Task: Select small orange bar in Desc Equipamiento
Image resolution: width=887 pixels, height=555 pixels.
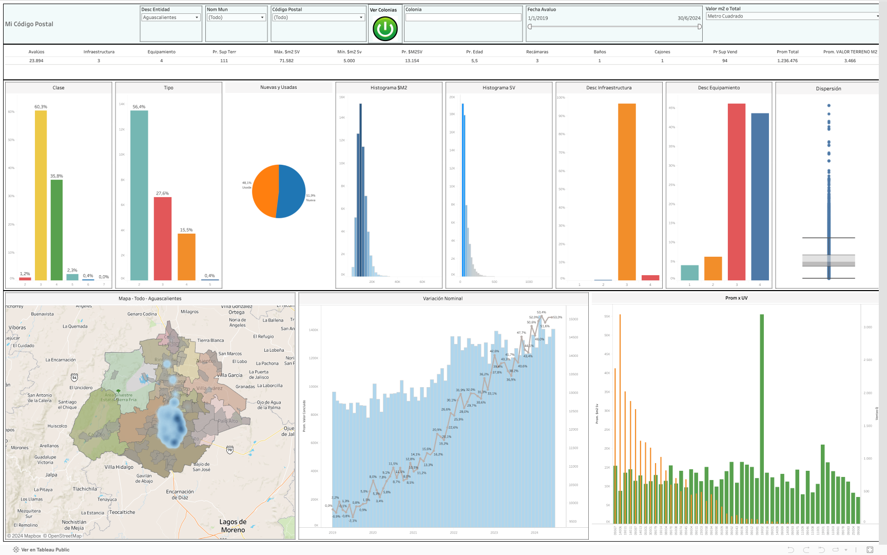Action: pyautogui.click(x=713, y=269)
